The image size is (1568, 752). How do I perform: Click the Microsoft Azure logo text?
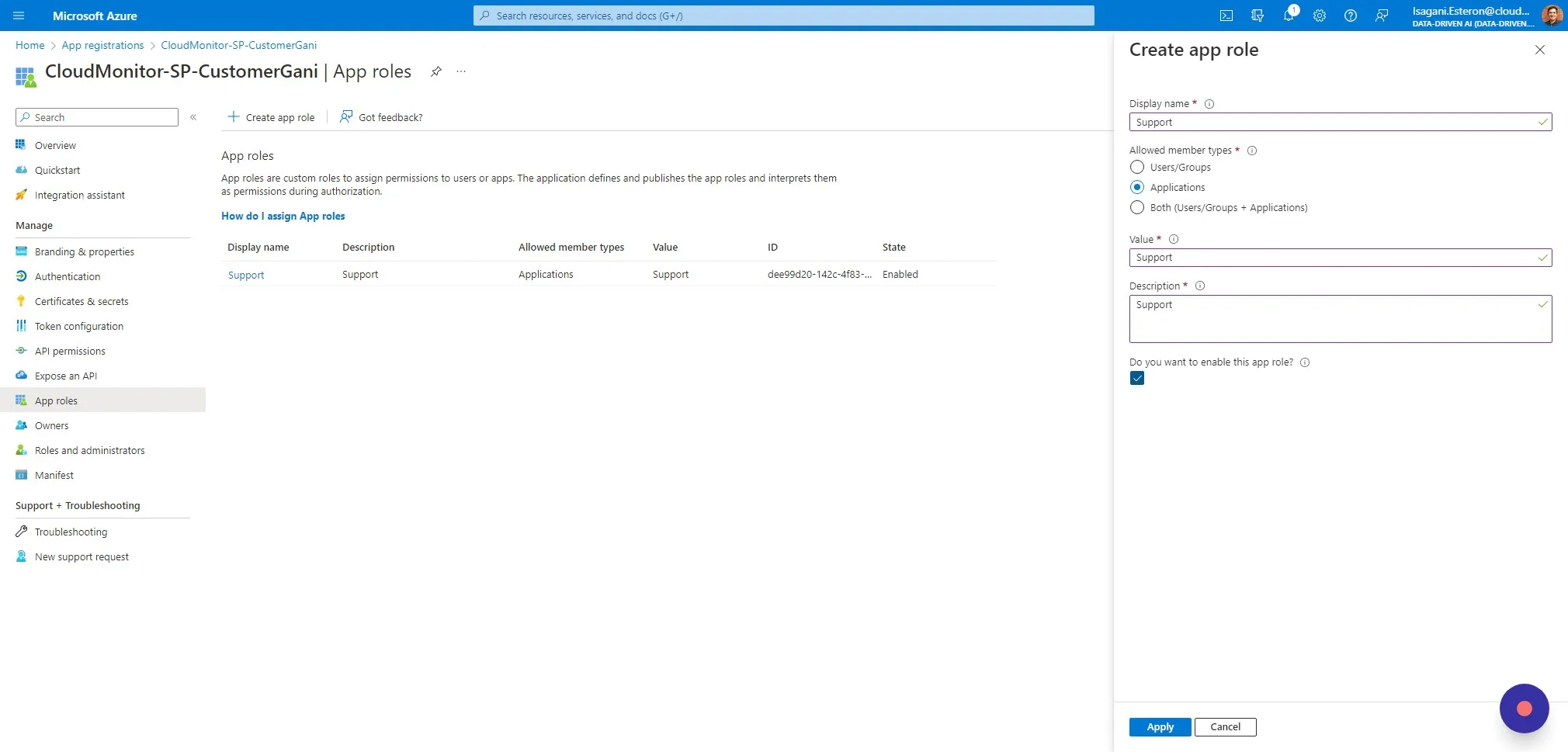click(95, 16)
